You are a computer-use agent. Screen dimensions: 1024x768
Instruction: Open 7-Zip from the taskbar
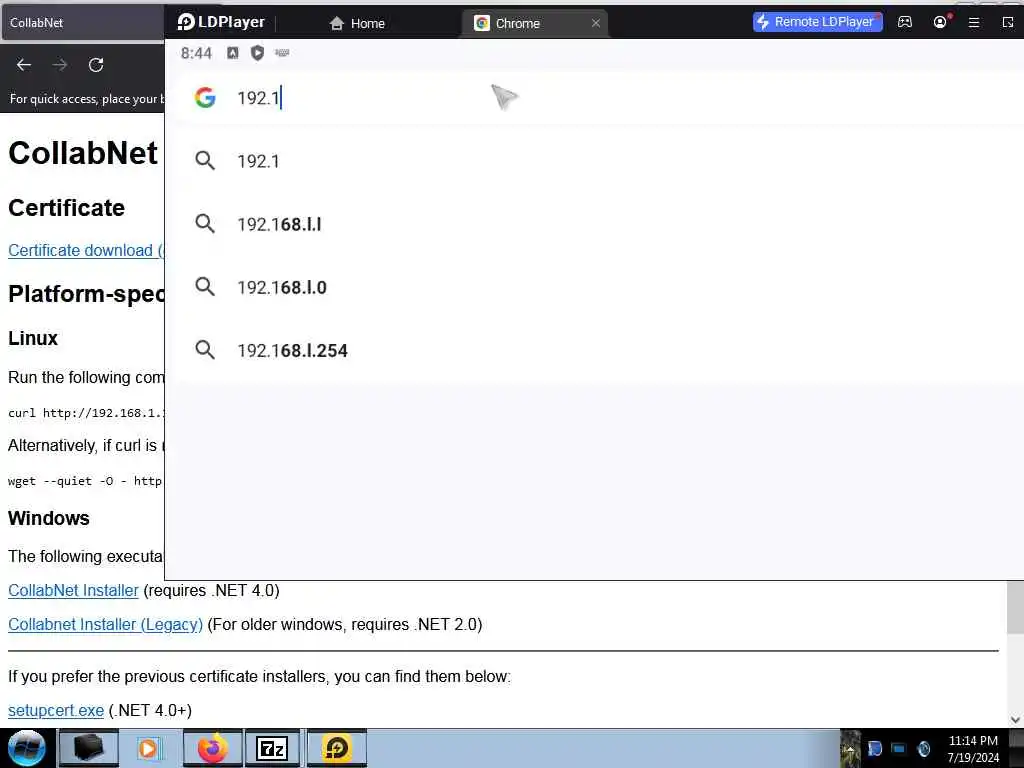(x=272, y=748)
